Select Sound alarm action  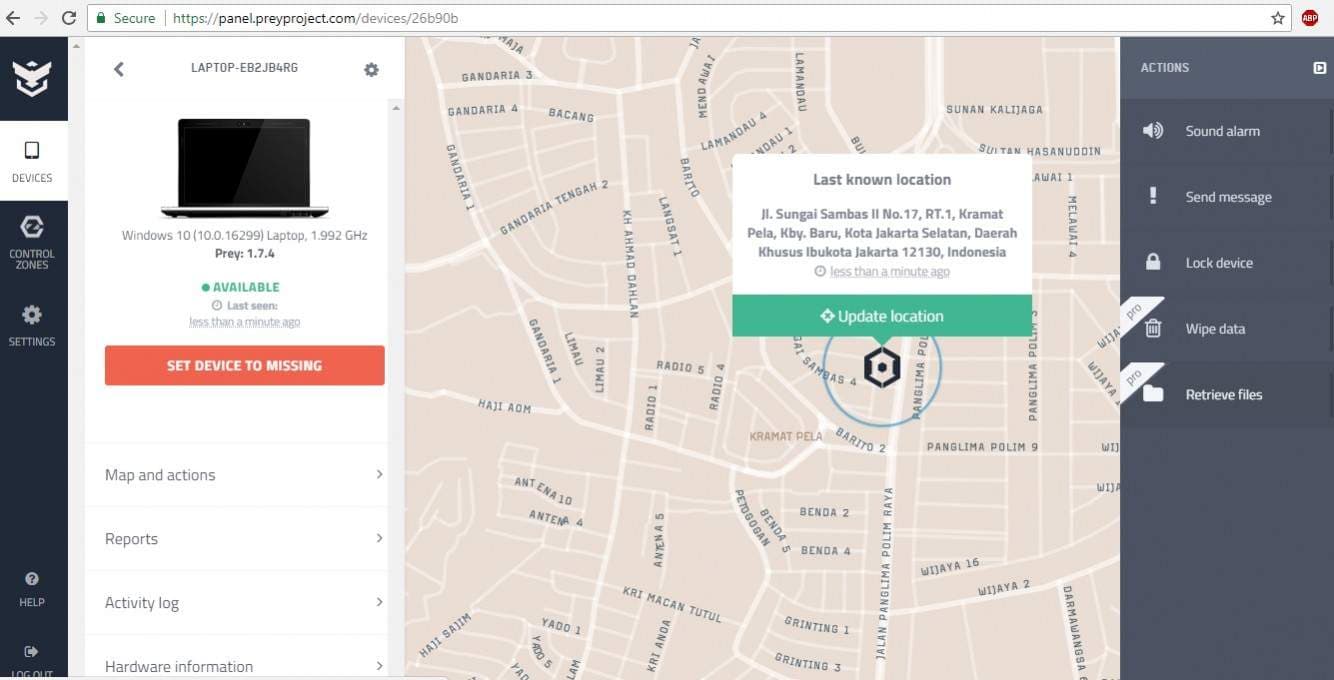click(x=1227, y=131)
